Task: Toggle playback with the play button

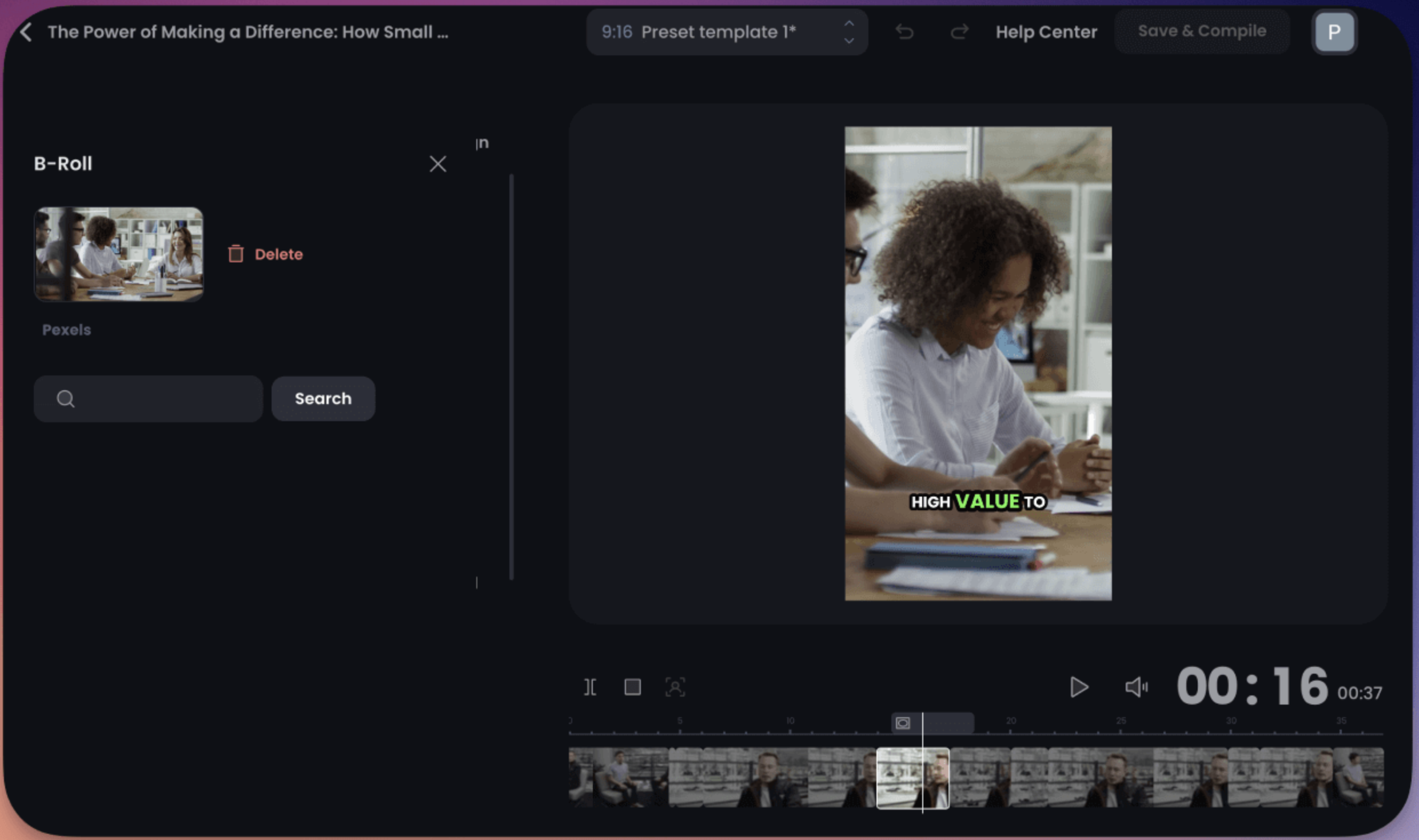Action: 1079,687
